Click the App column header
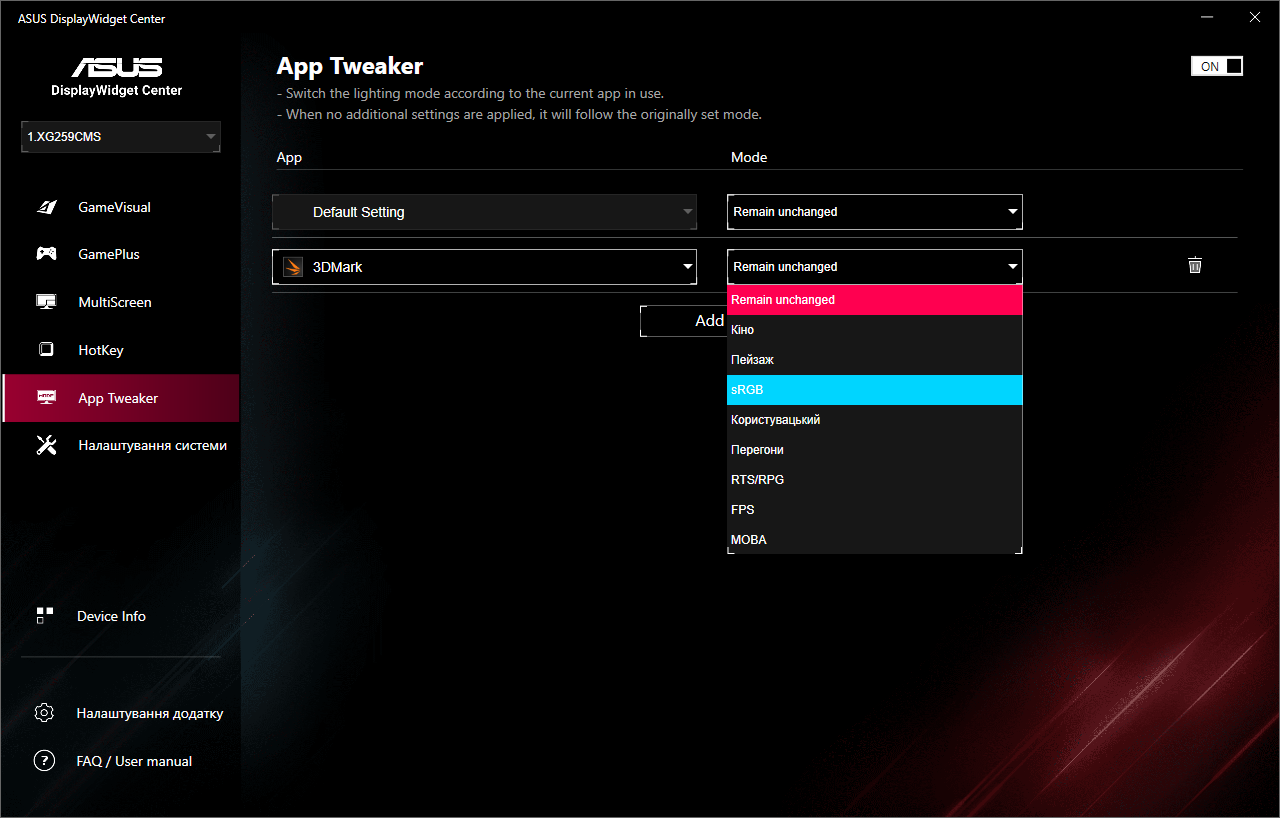Viewport: 1280px width, 818px height. click(x=289, y=157)
